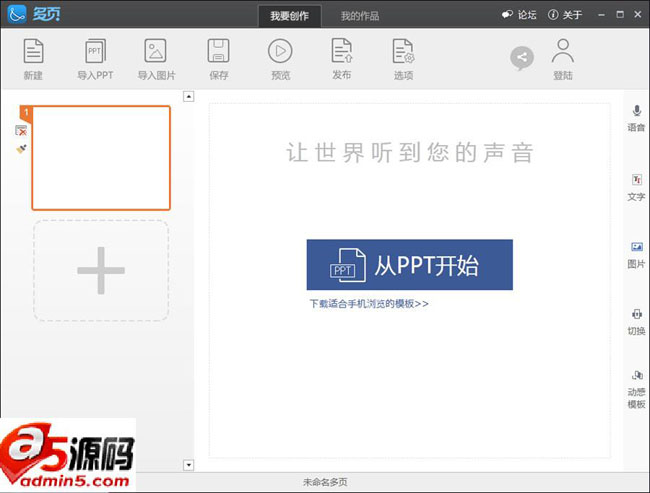Select the 文字 (Text) tool in sidebar
650x493 pixels.
click(x=636, y=180)
